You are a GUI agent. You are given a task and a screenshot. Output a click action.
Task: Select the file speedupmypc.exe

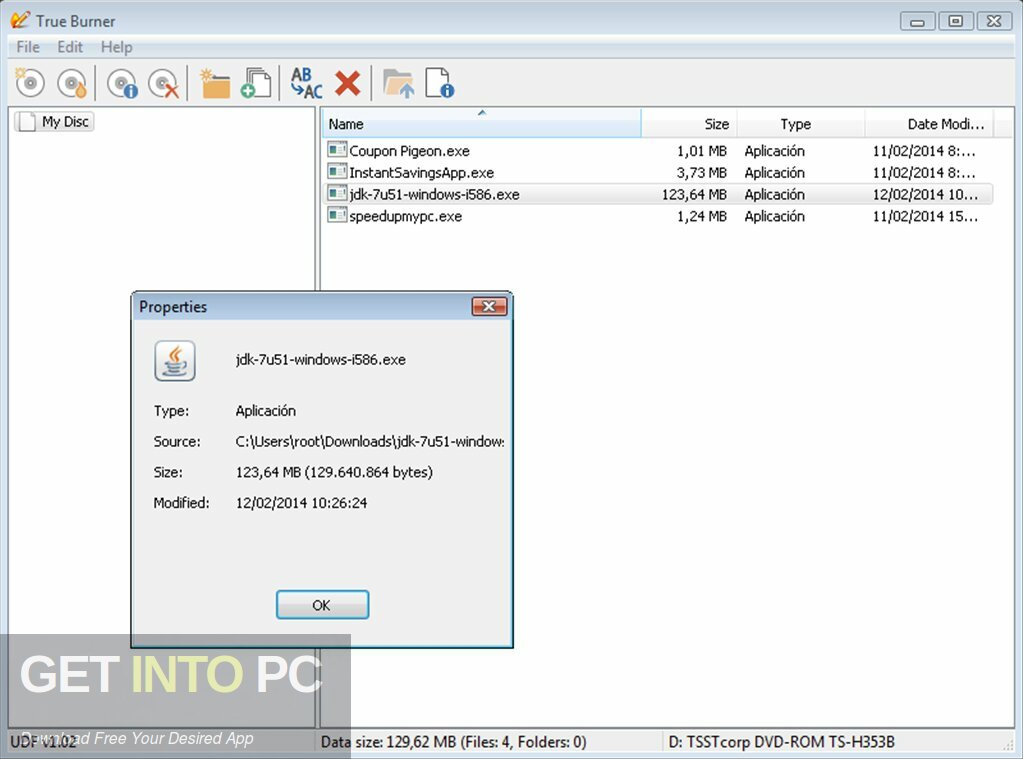(x=405, y=216)
